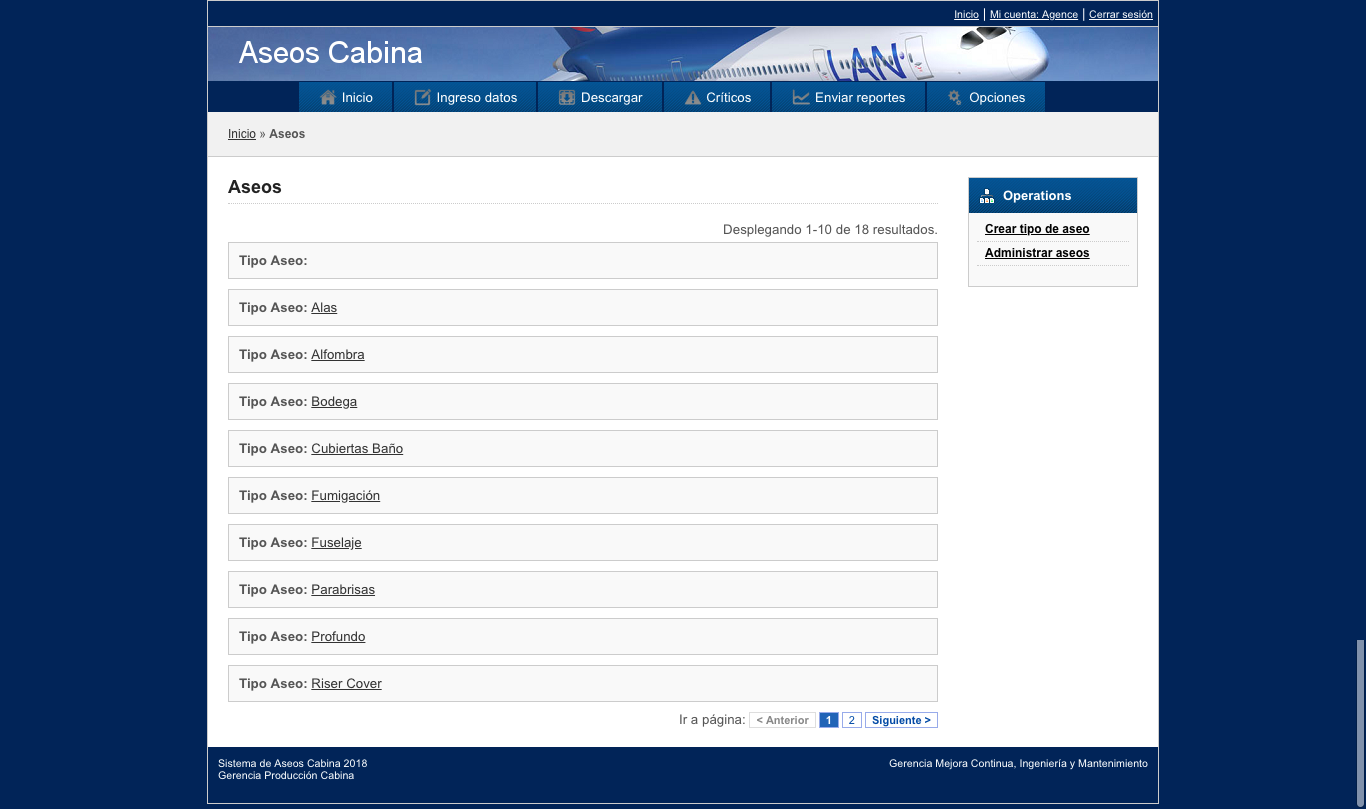Click Inicio link in the breadcrumb
The width and height of the screenshot is (1366, 809).
pyautogui.click(x=242, y=134)
